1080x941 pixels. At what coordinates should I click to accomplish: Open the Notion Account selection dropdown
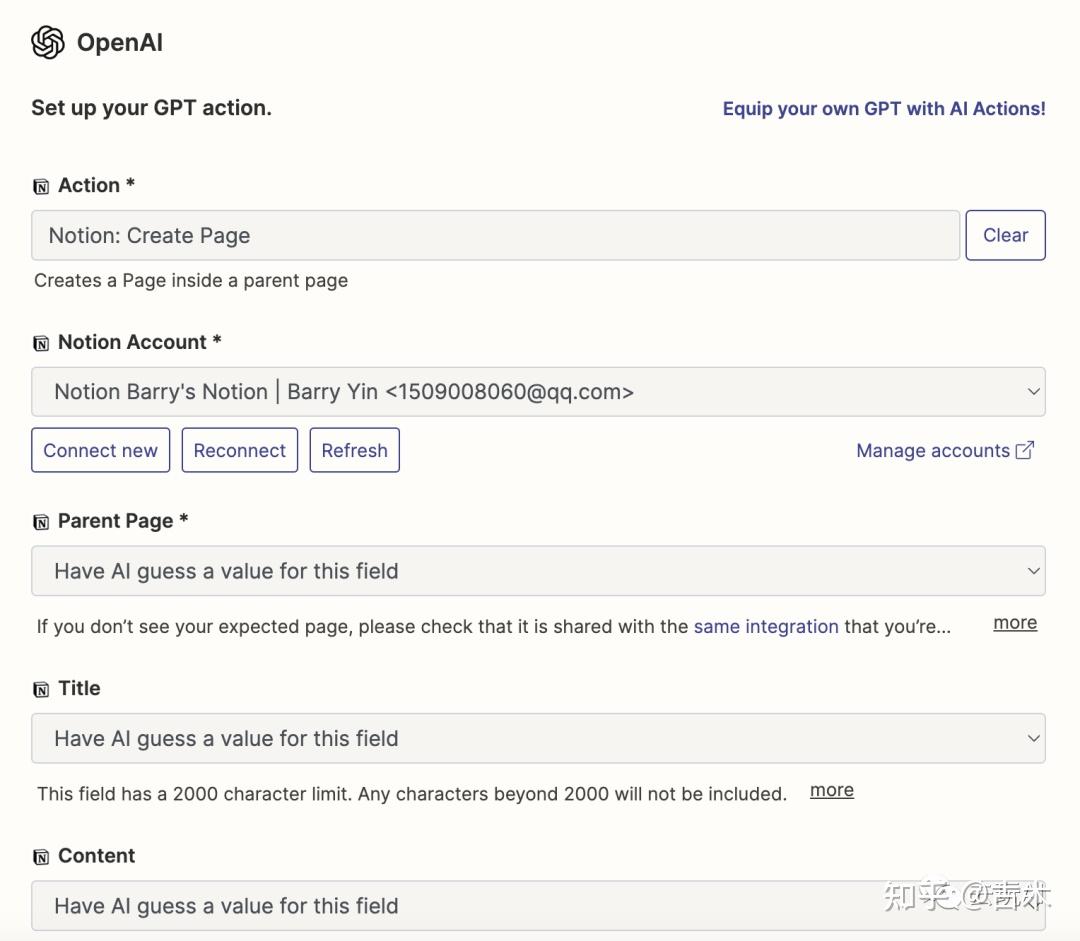pos(538,391)
